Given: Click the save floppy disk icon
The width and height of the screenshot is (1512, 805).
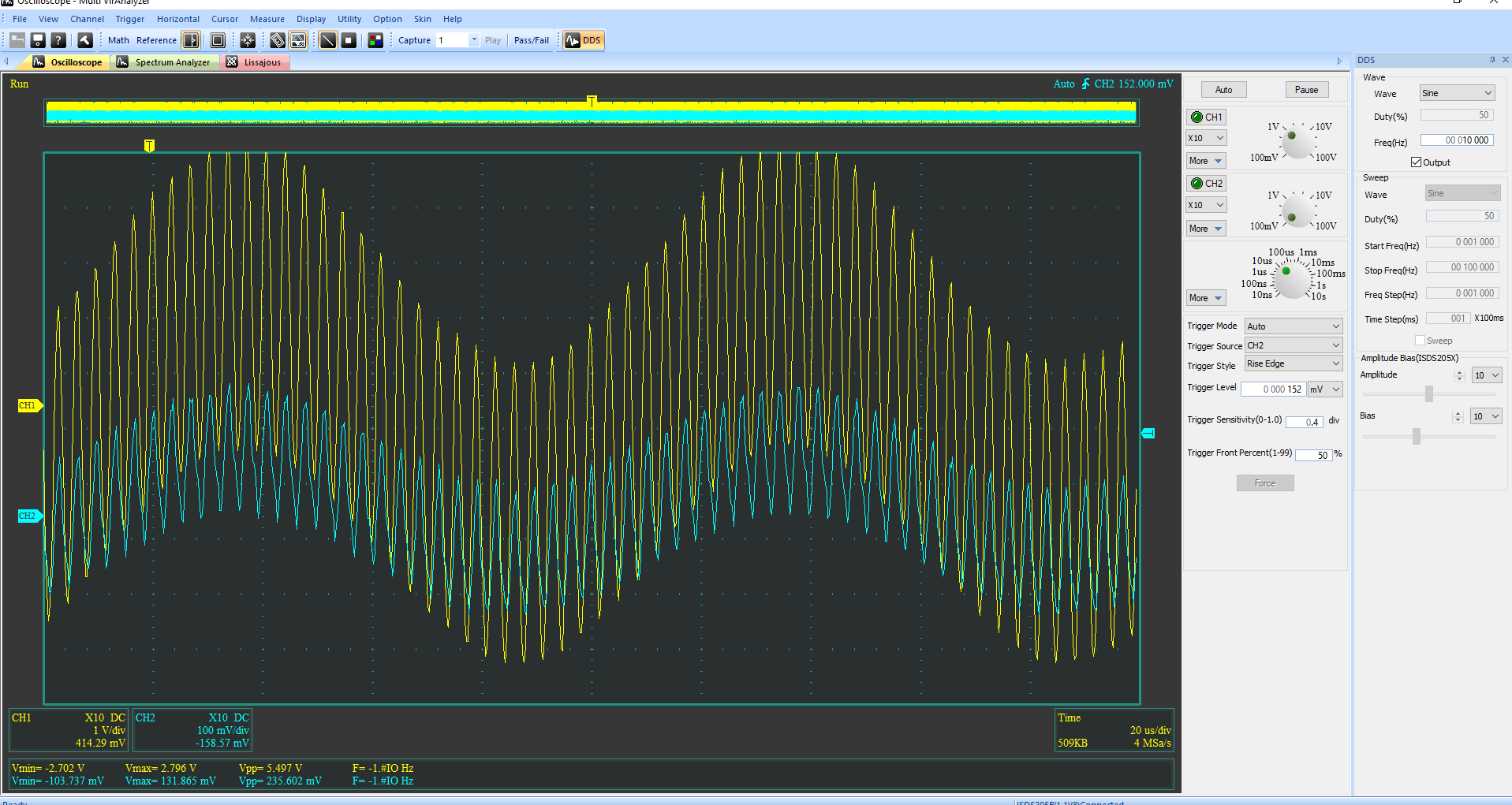Looking at the screenshot, I should (x=38, y=40).
